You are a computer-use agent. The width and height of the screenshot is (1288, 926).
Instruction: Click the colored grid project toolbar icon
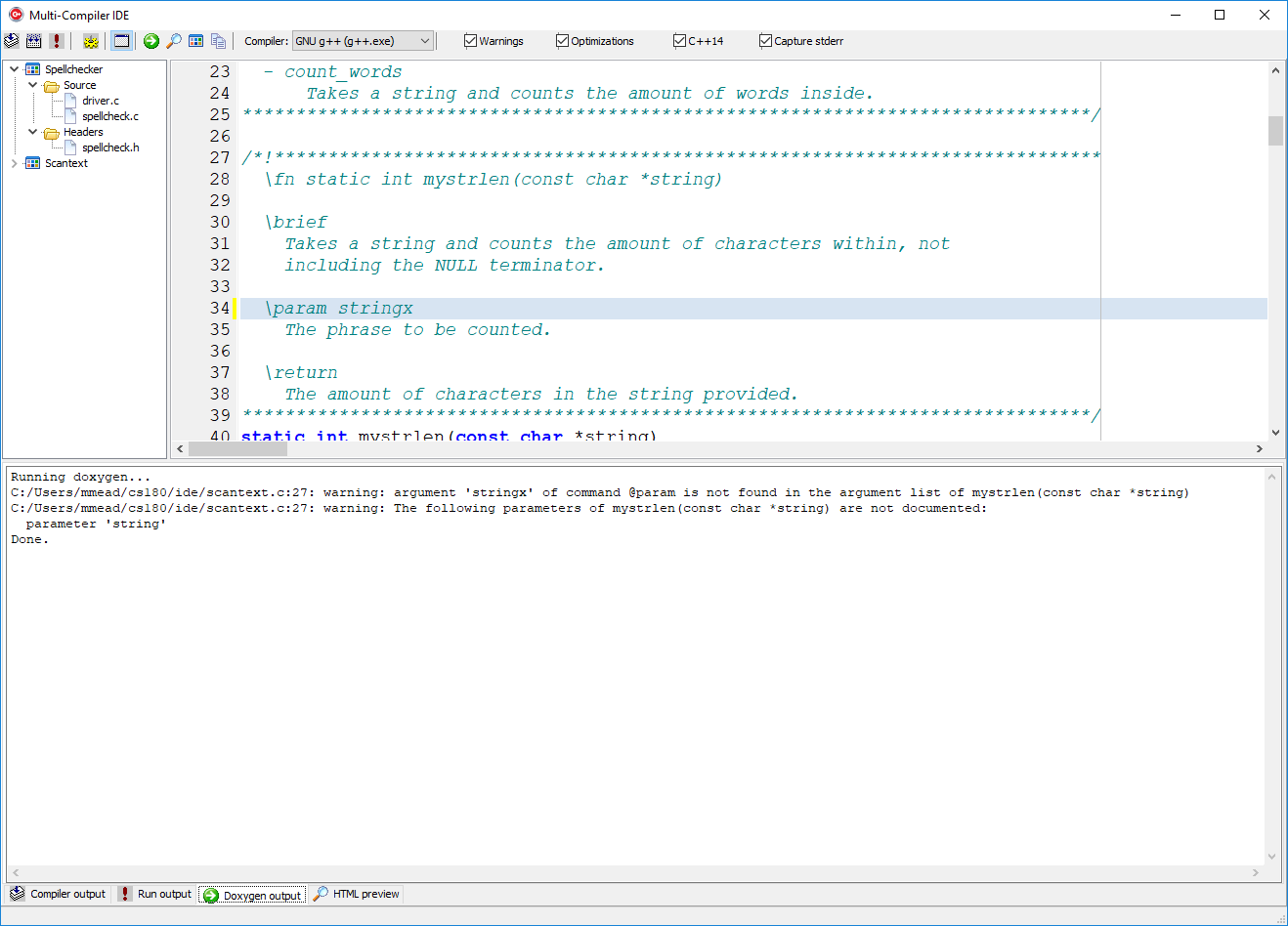click(x=196, y=41)
